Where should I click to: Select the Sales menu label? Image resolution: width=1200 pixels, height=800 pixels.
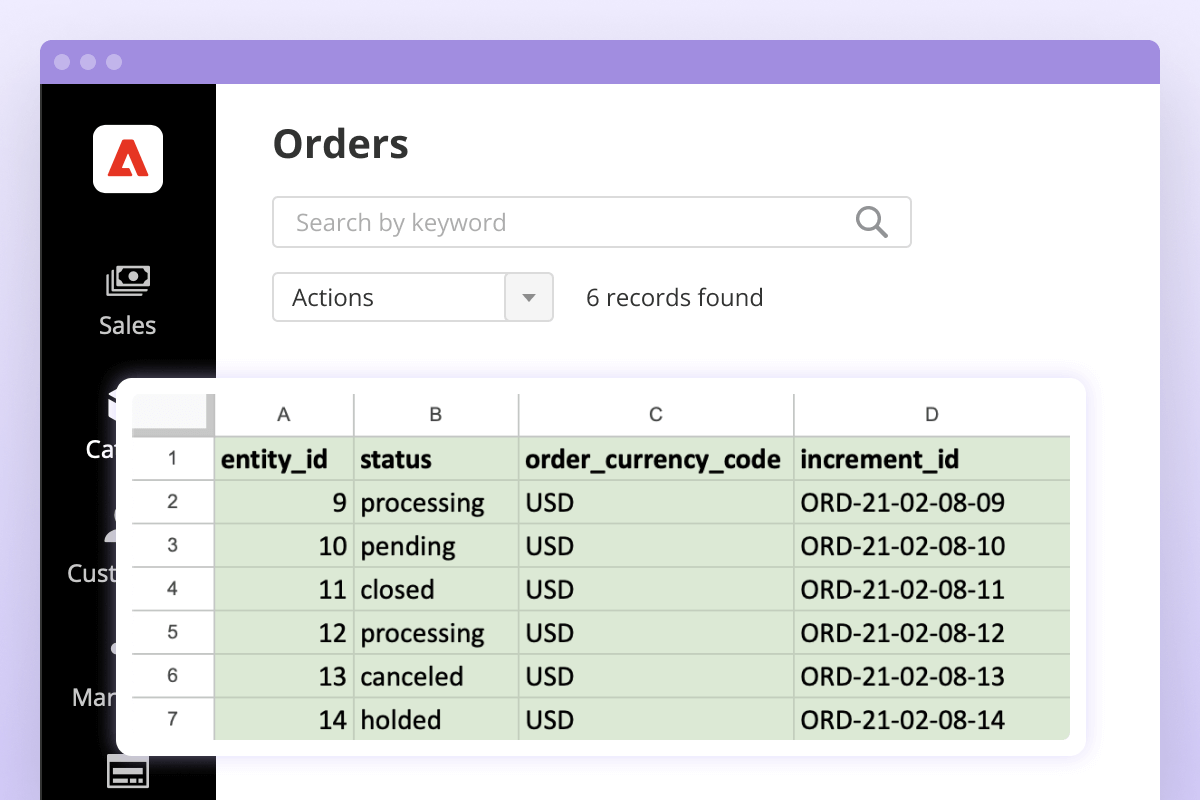point(127,325)
